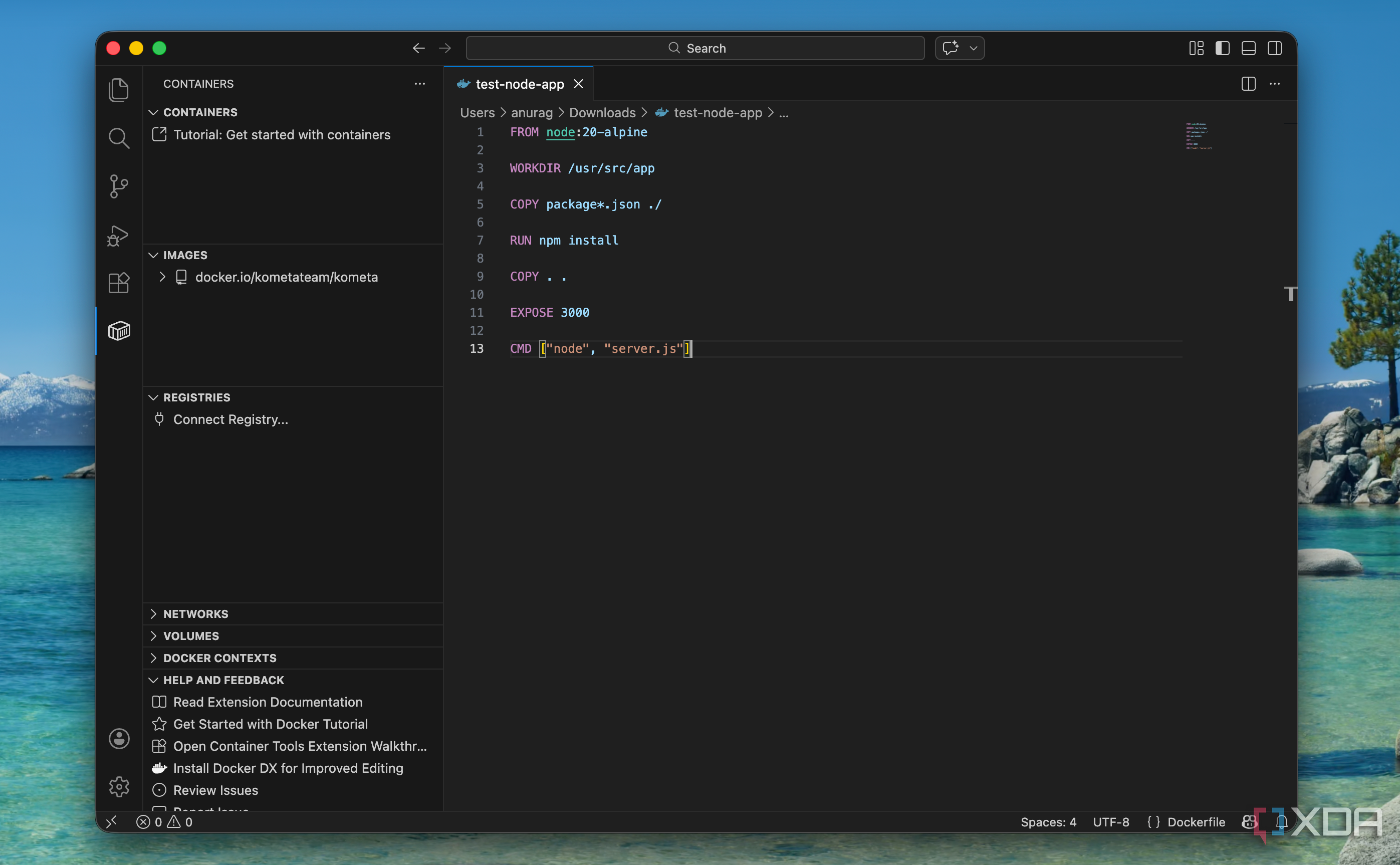Open Manage gear menu
Image resolution: width=1400 pixels, height=865 pixels.
tap(119, 787)
